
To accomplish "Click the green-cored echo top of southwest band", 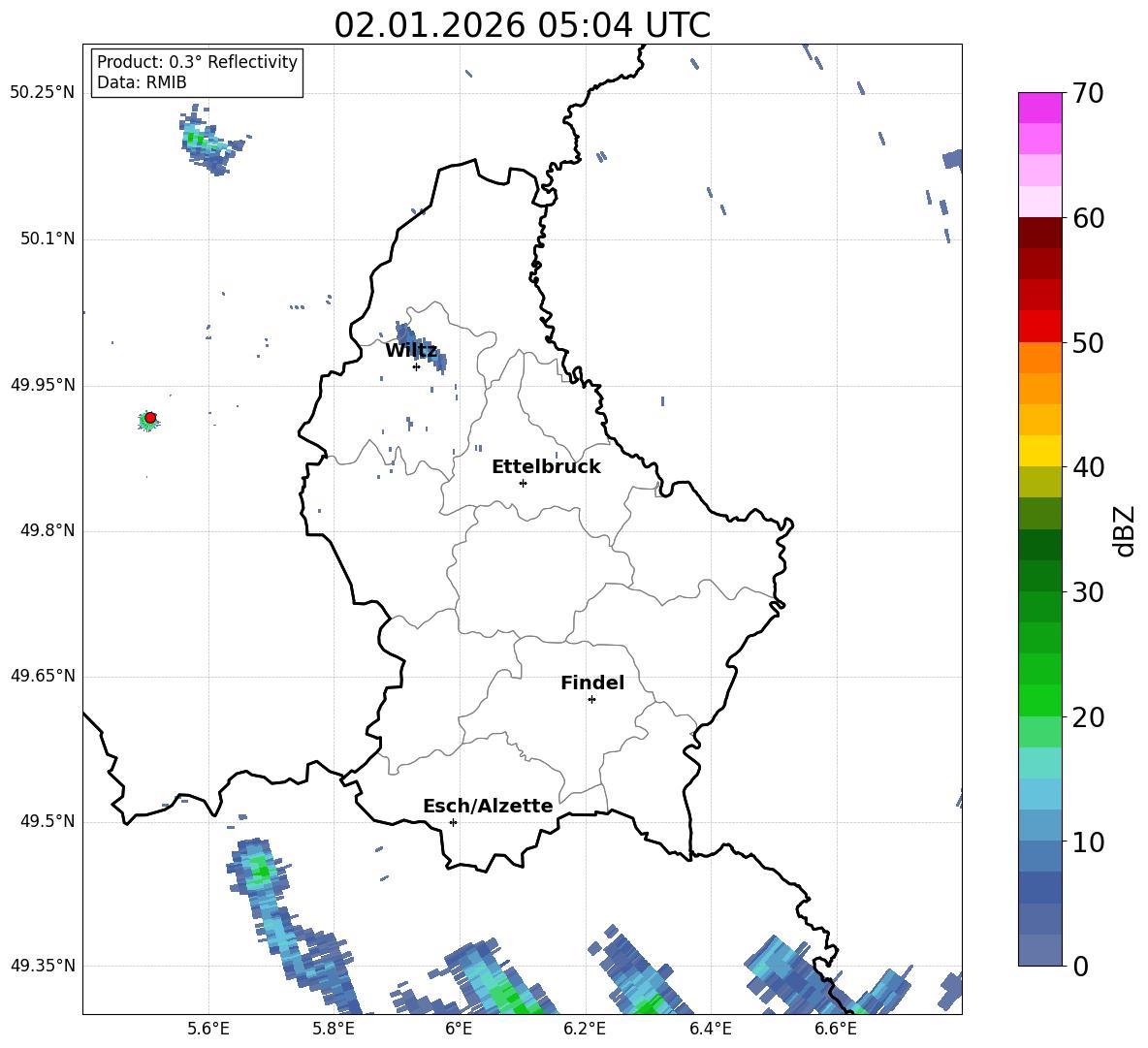I will (x=258, y=868).
